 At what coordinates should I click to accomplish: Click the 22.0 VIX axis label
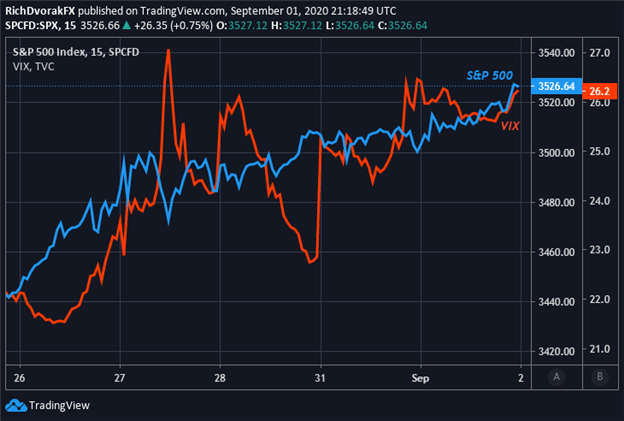(599, 299)
